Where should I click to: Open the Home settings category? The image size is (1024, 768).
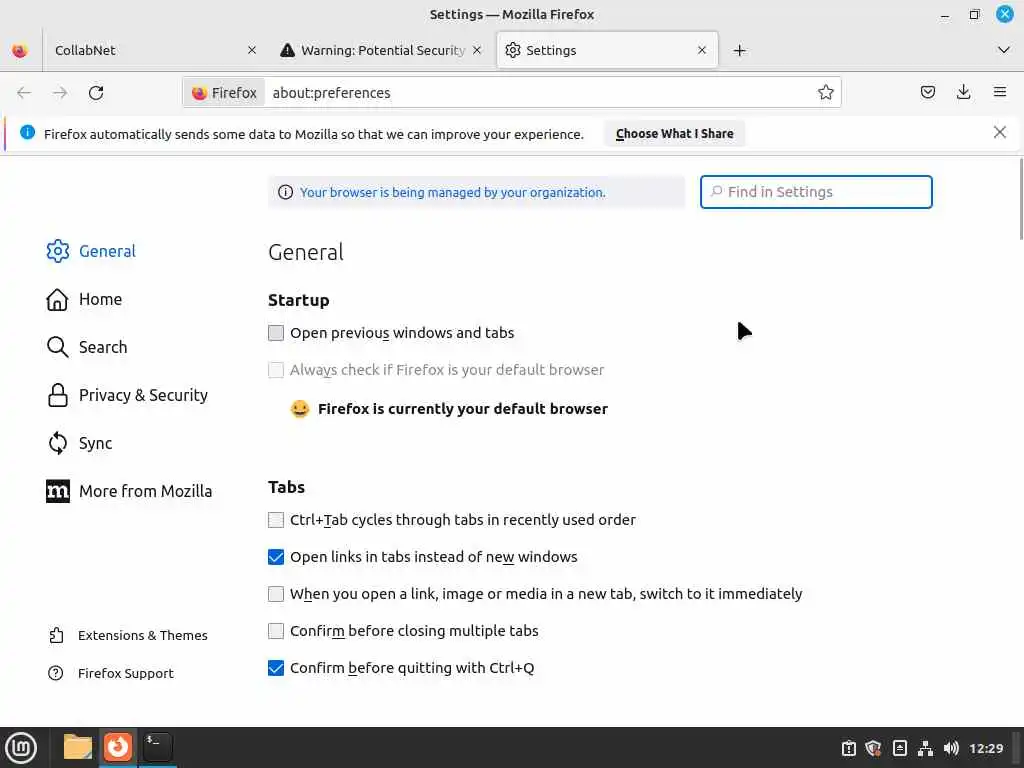[85, 299]
